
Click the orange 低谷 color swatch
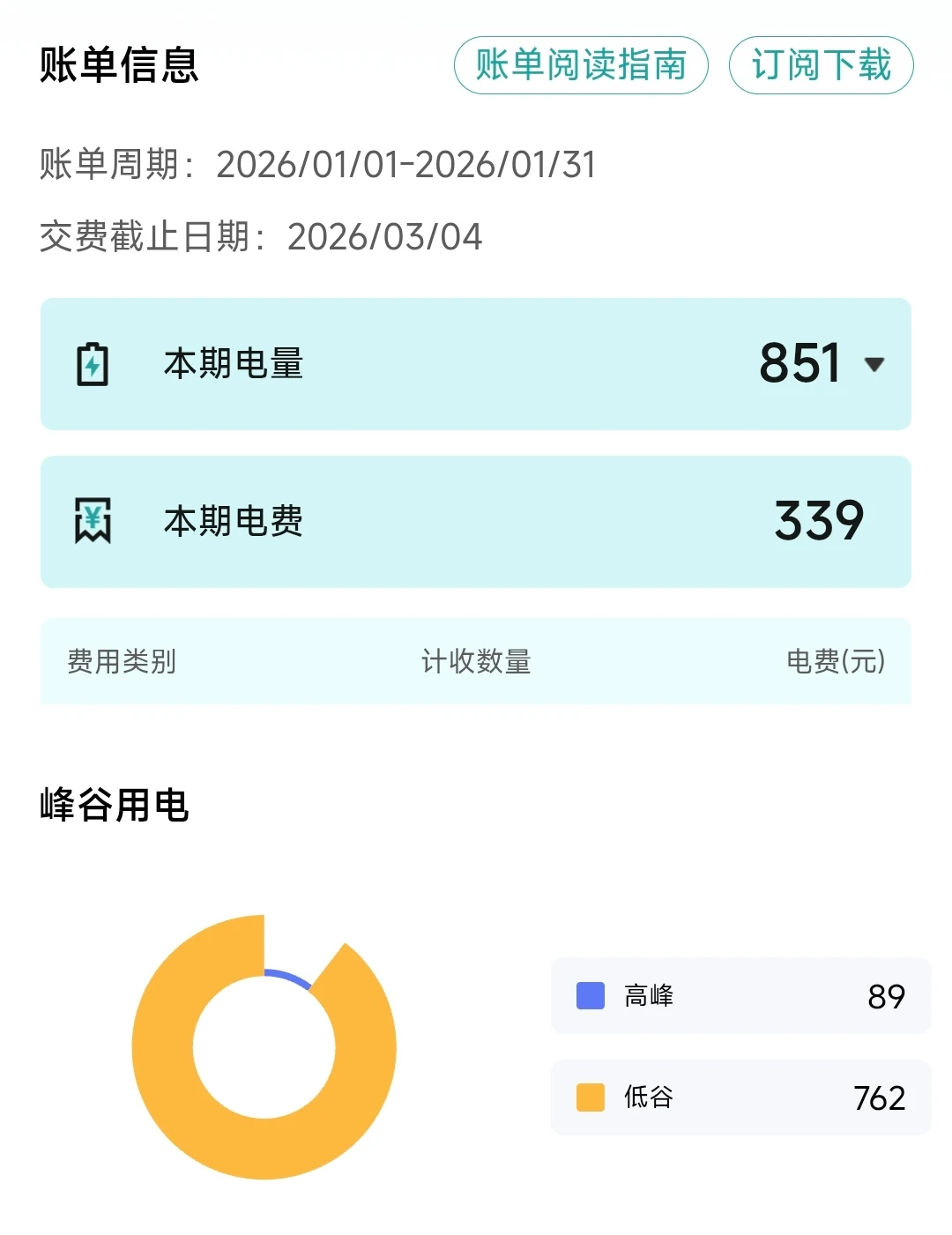(590, 1097)
